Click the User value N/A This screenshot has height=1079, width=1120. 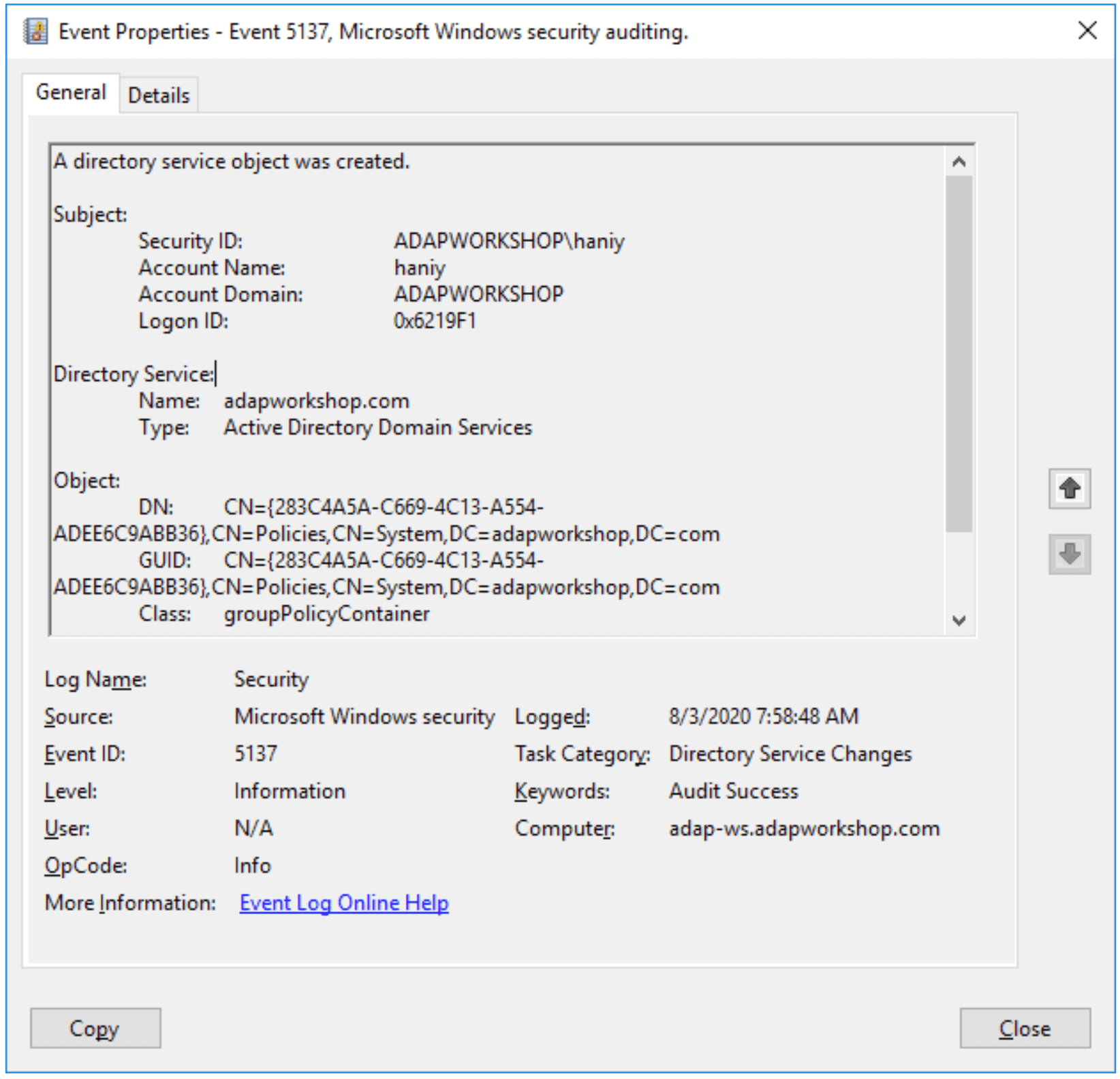pyautogui.click(x=253, y=828)
